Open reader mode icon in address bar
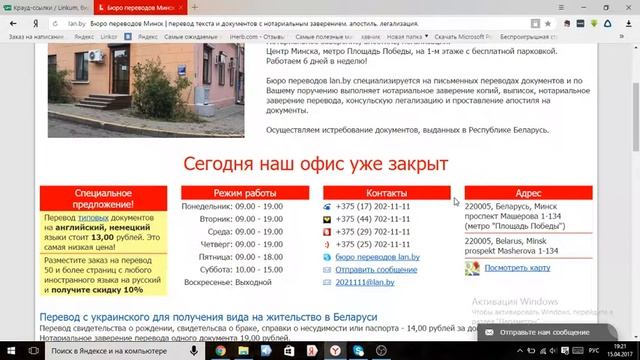 coord(535,24)
